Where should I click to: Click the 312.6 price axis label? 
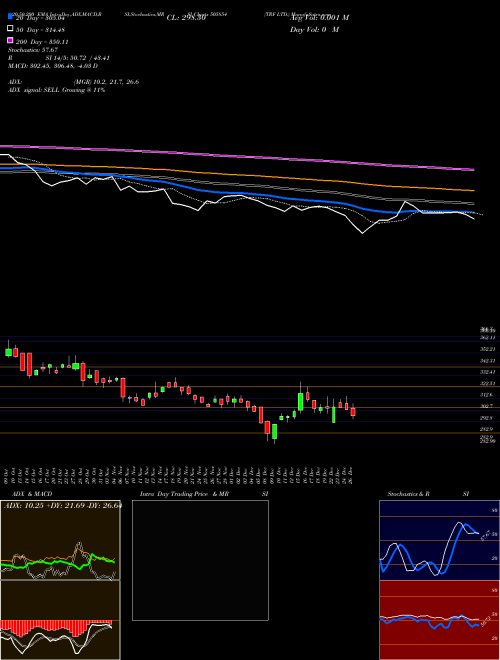point(487,395)
